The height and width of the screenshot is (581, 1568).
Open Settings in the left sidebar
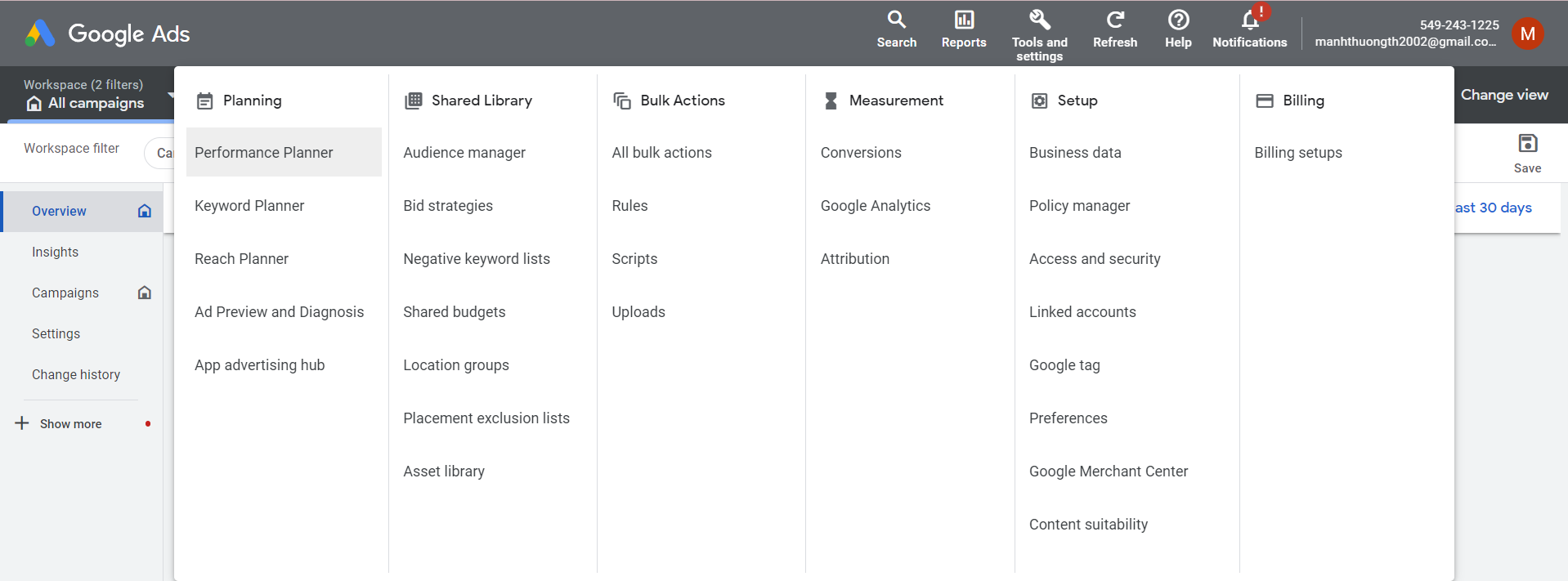[56, 333]
